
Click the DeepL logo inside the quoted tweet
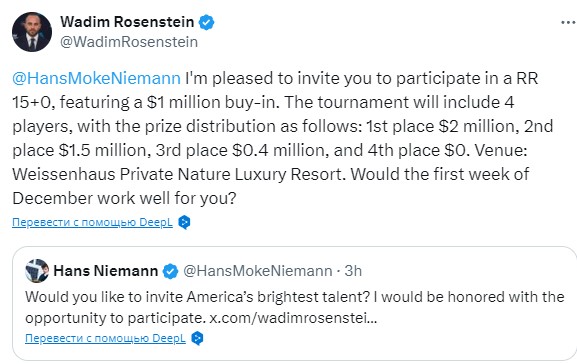[197, 338]
